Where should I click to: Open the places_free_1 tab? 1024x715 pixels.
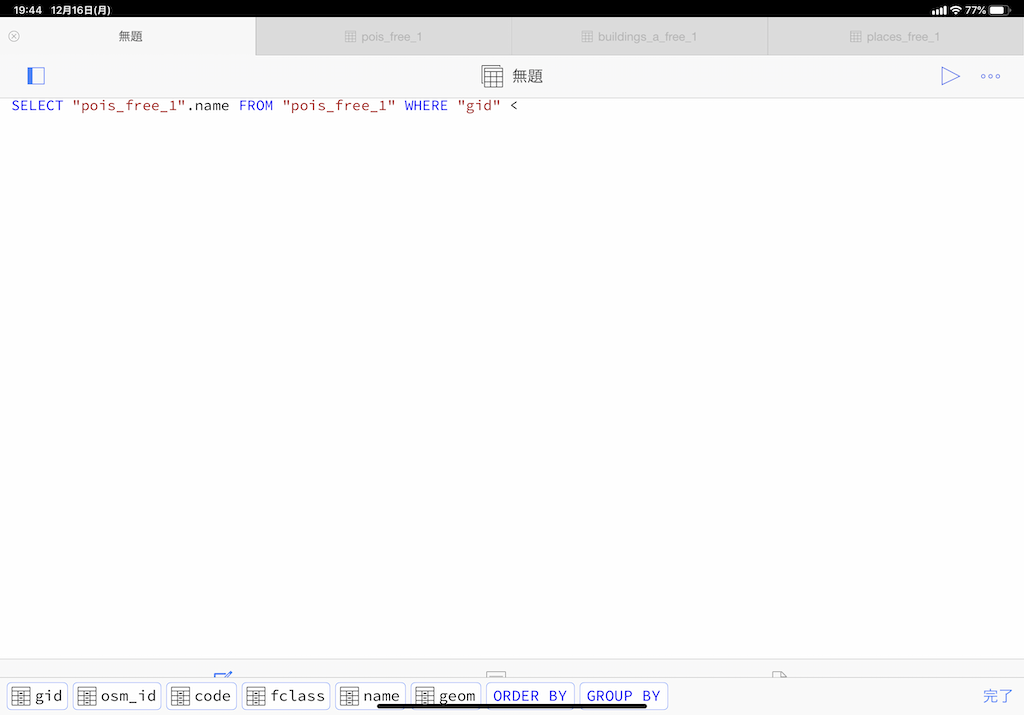coord(895,35)
